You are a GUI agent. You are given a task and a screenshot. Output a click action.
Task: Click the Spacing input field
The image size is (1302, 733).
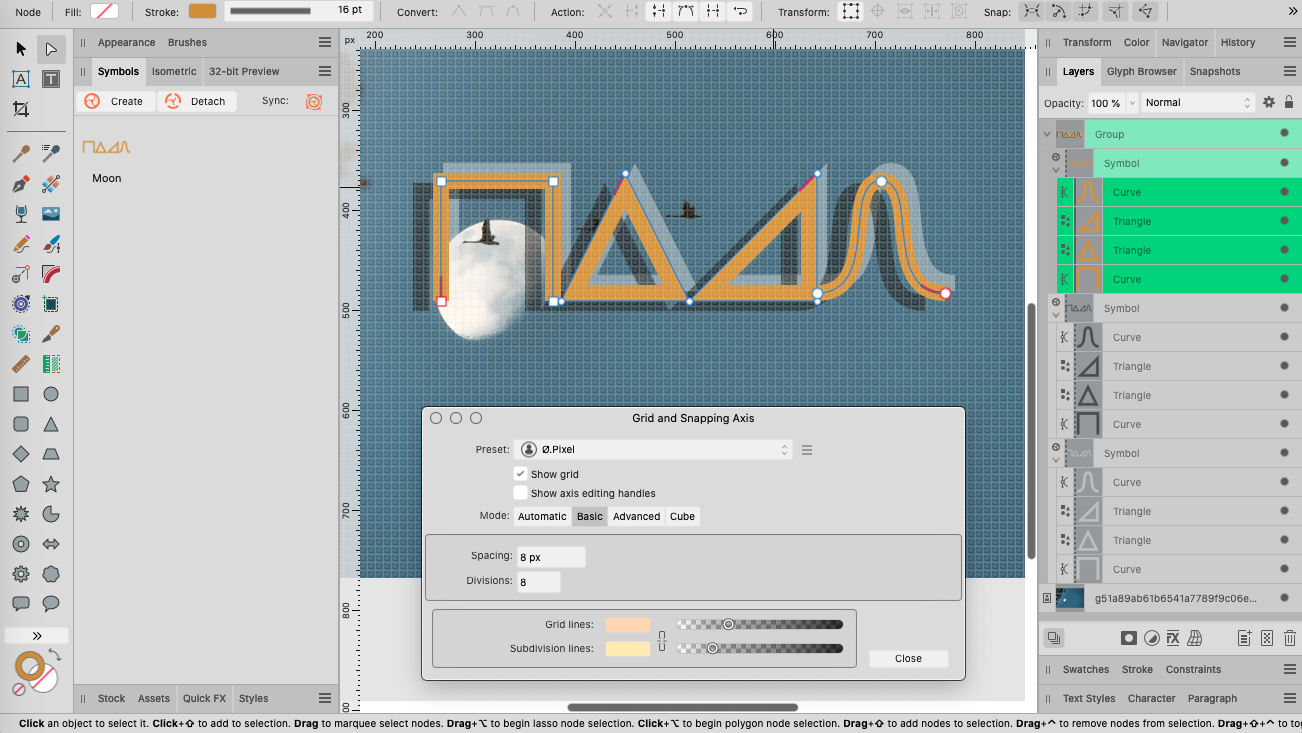[550, 557]
